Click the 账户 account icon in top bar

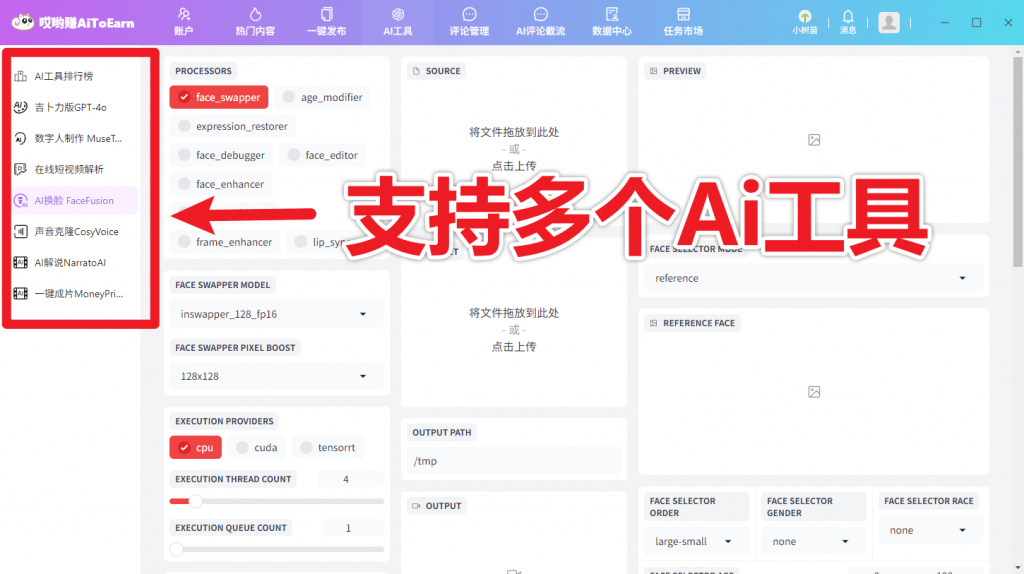coord(184,15)
